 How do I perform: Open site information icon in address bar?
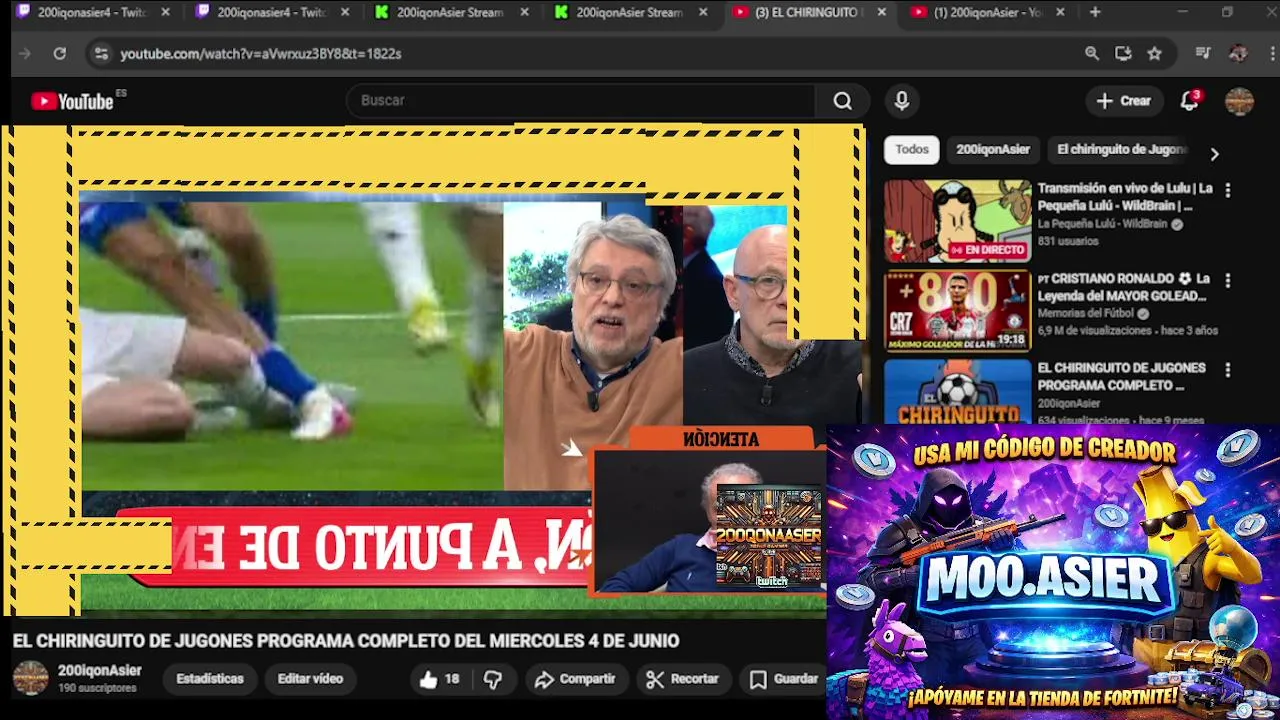[100, 54]
